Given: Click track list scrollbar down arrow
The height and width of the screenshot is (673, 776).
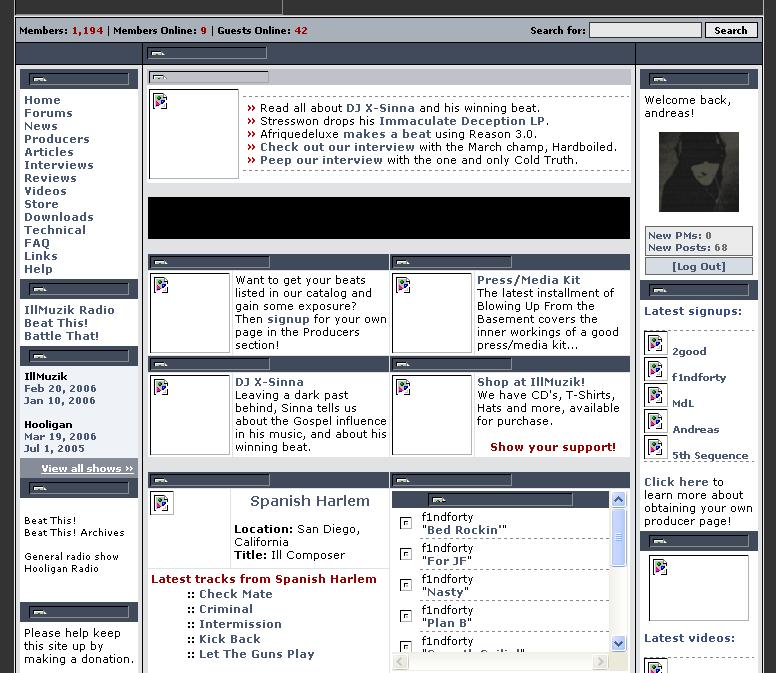Looking at the screenshot, I should pyautogui.click(x=618, y=643).
